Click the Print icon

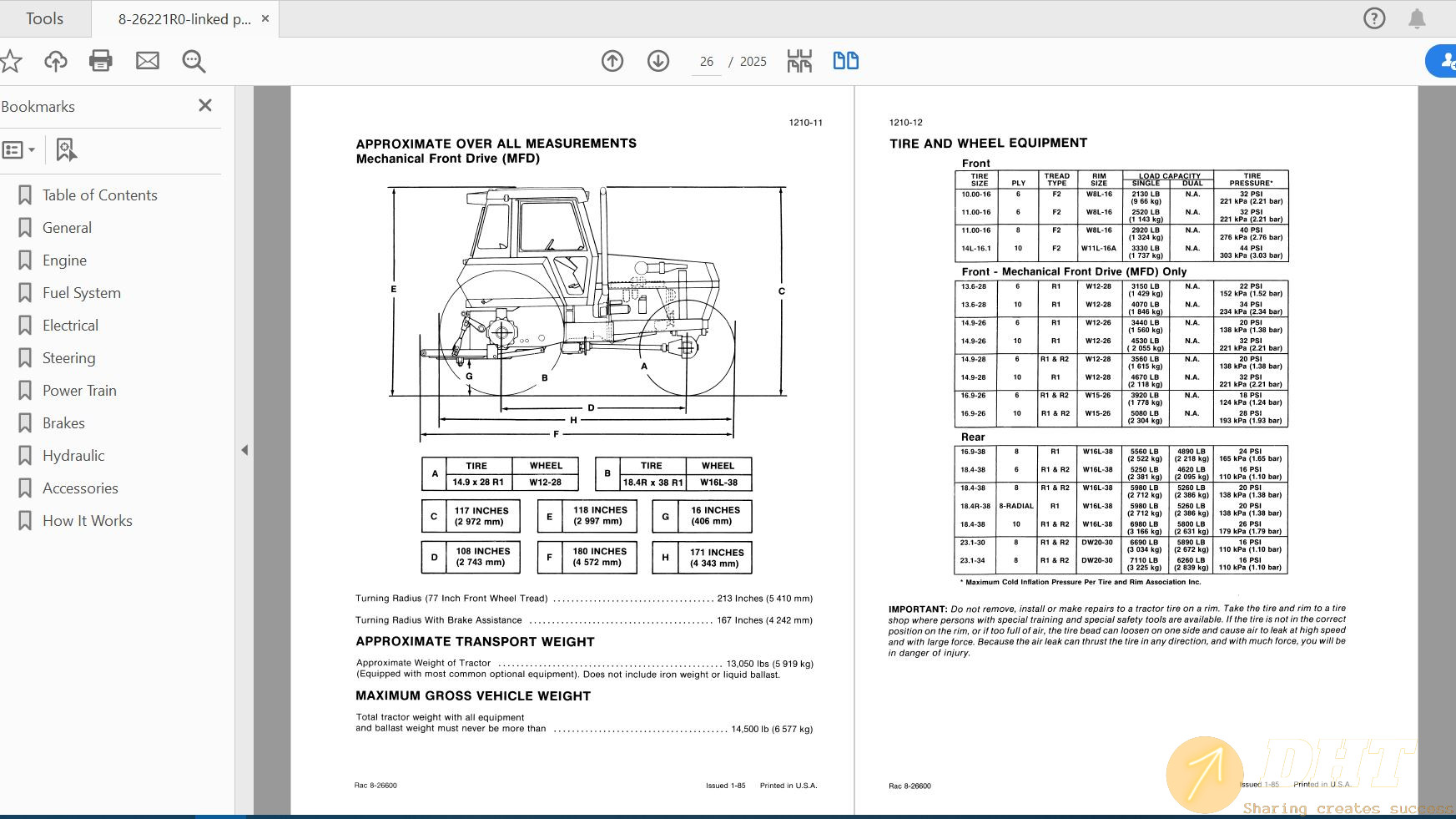100,61
